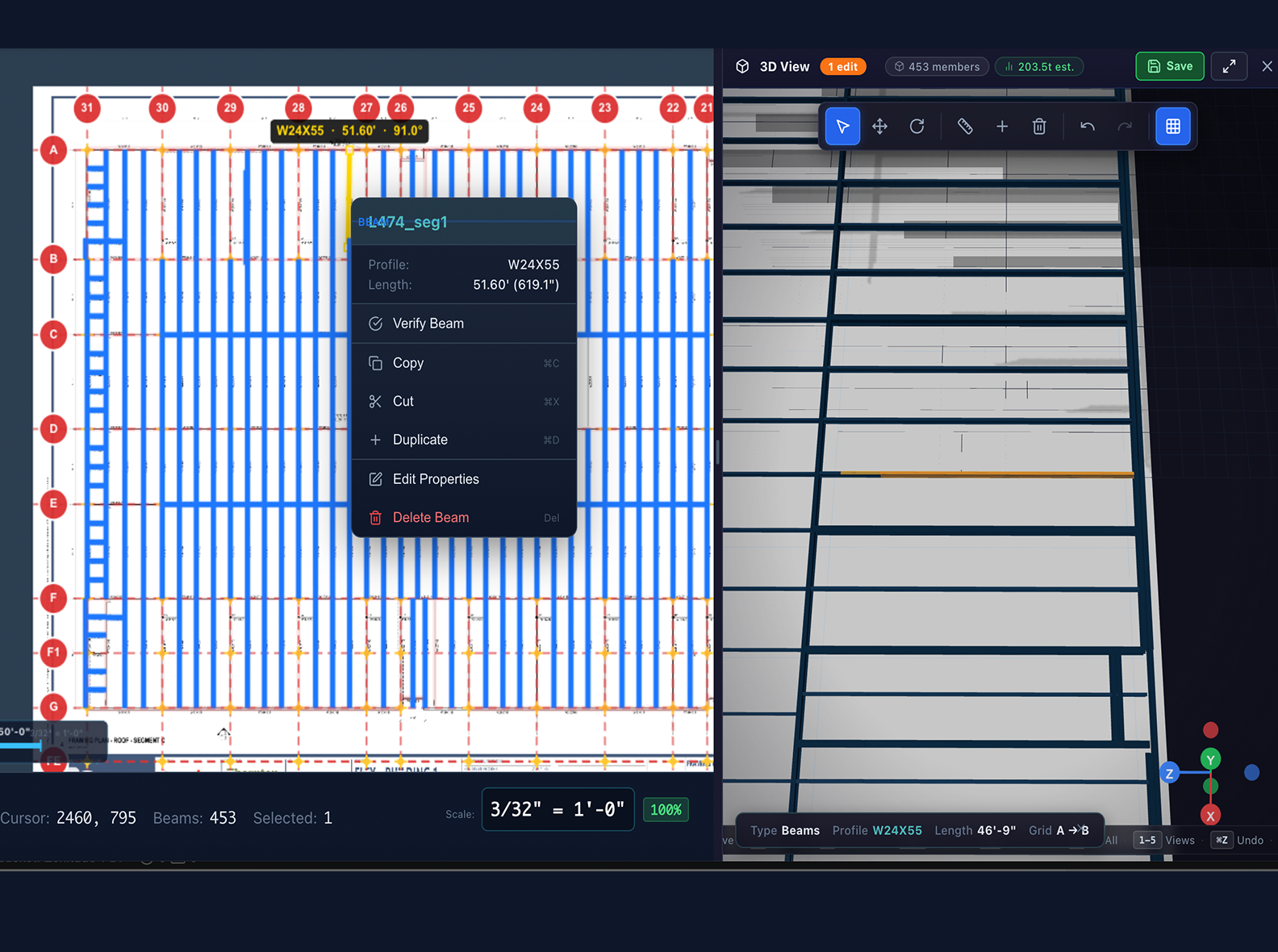Click the trash Delete tool in toolbar
The height and width of the screenshot is (952, 1278).
click(x=1039, y=127)
